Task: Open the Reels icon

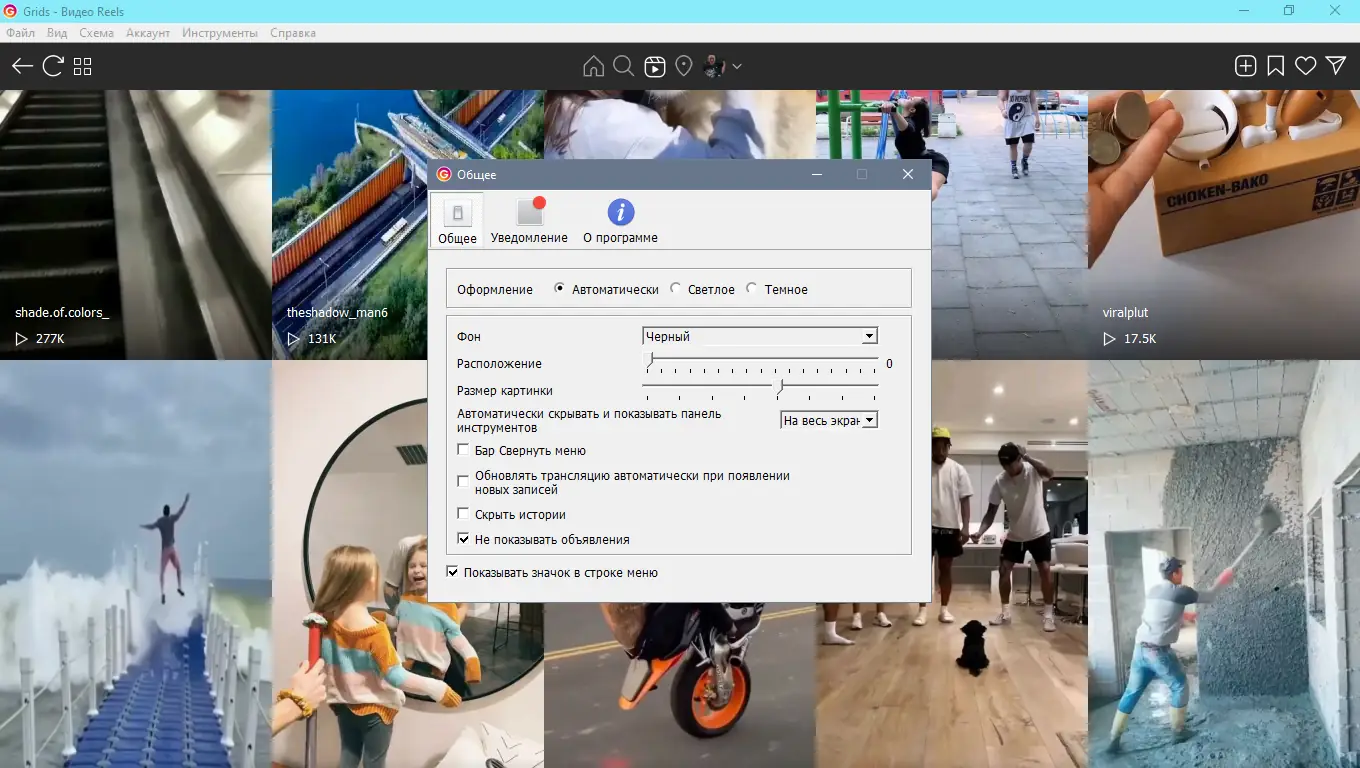Action: [x=654, y=66]
